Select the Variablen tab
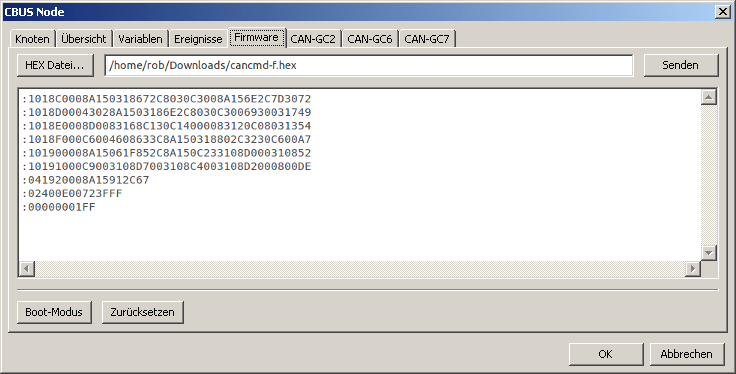 [x=140, y=38]
